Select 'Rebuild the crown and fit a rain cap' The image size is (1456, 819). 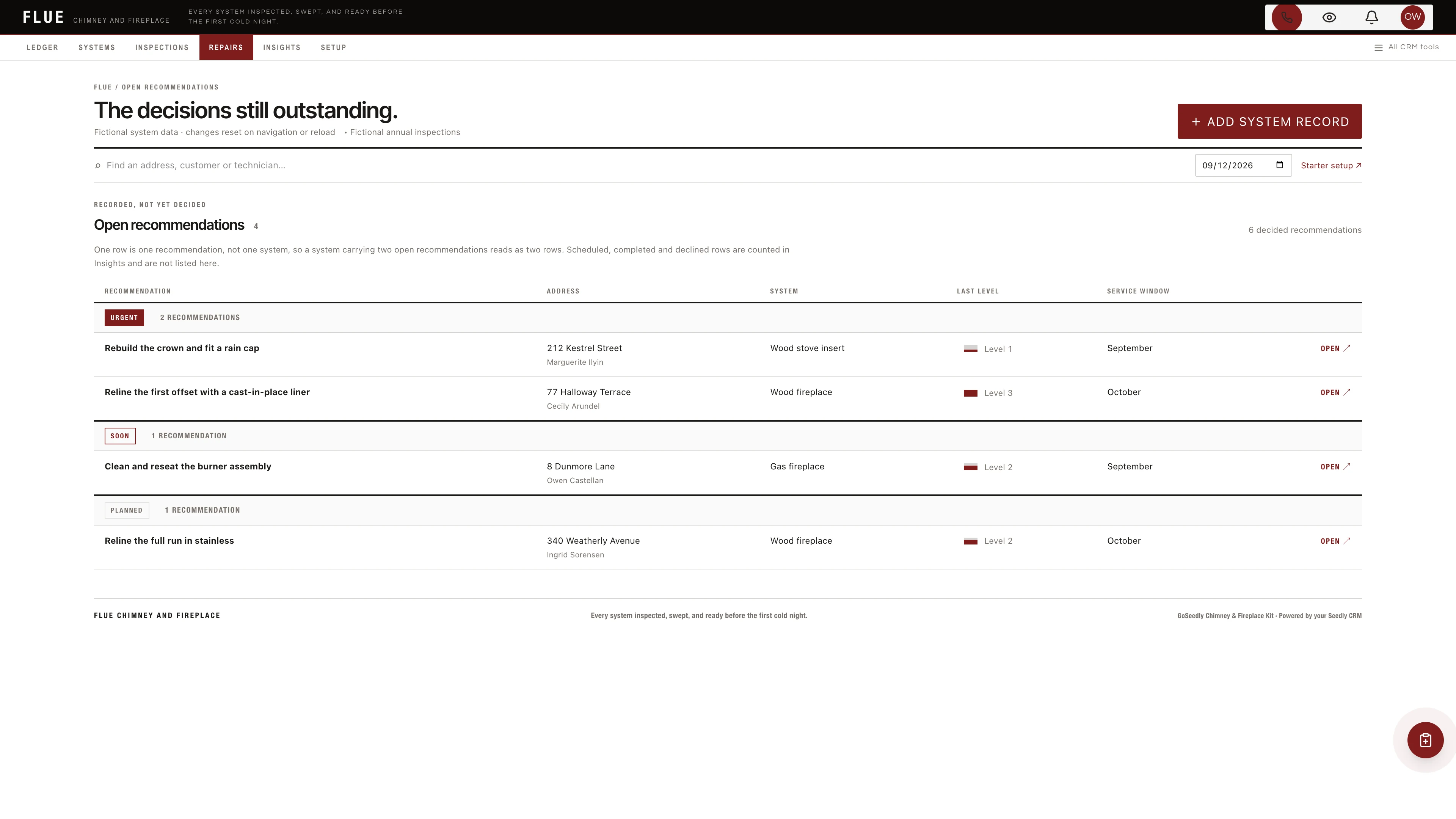click(x=182, y=348)
